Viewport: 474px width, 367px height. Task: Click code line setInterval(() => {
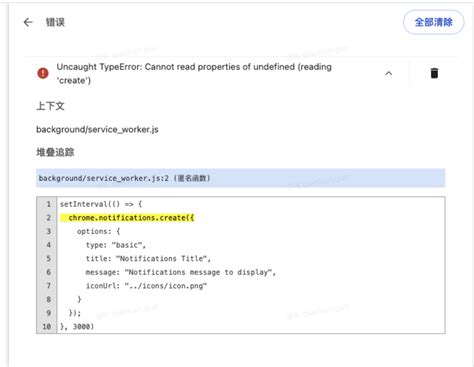[x=101, y=204]
